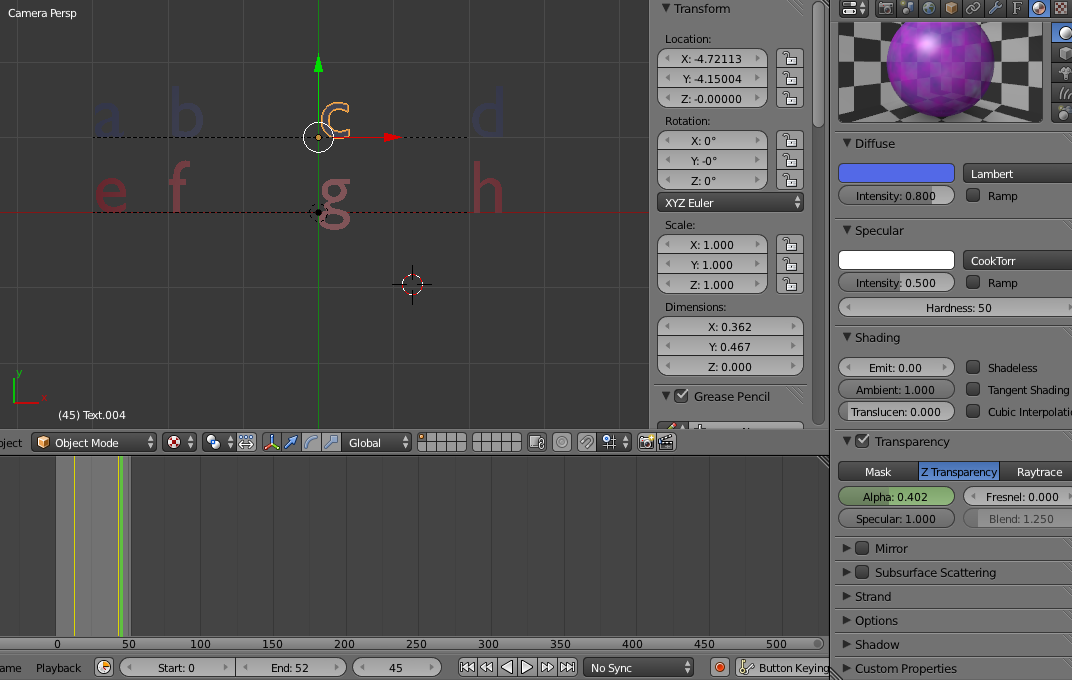Expand Custom Properties panel

(847, 668)
